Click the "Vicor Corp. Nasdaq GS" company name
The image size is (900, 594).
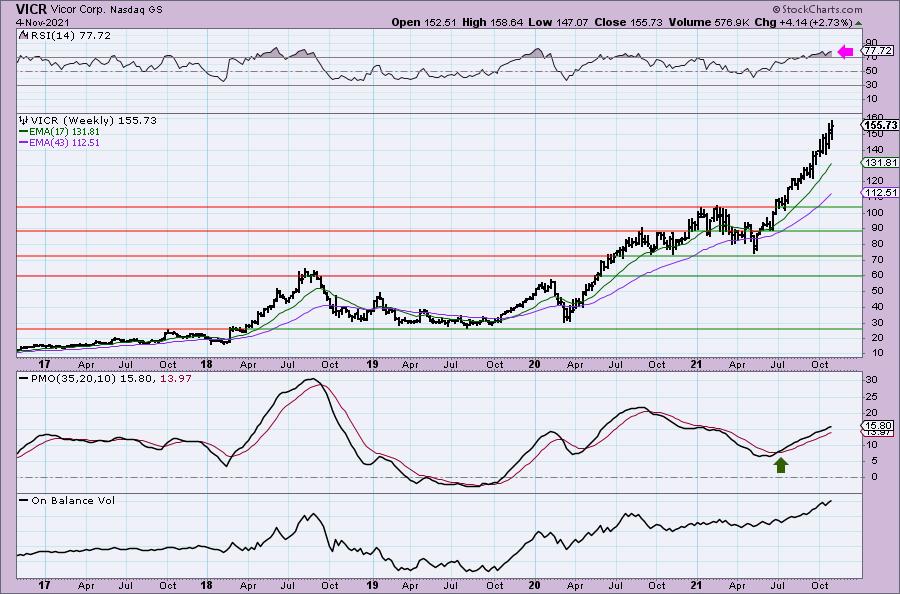click(106, 10)
